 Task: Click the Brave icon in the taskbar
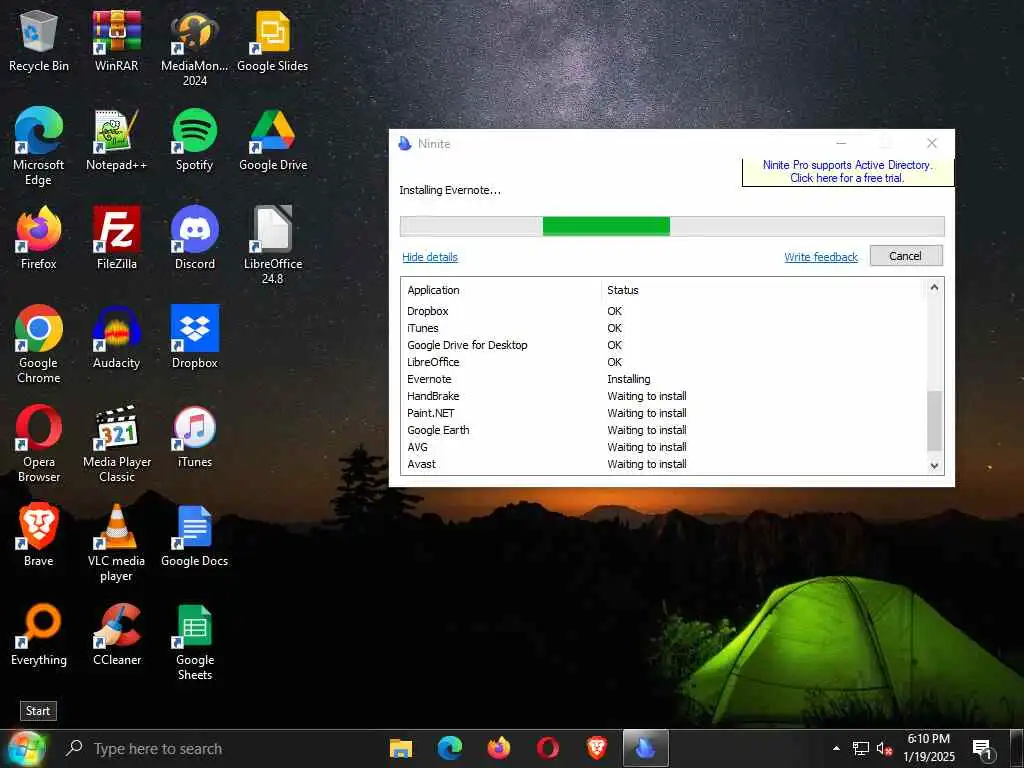(x=596, y=748)
